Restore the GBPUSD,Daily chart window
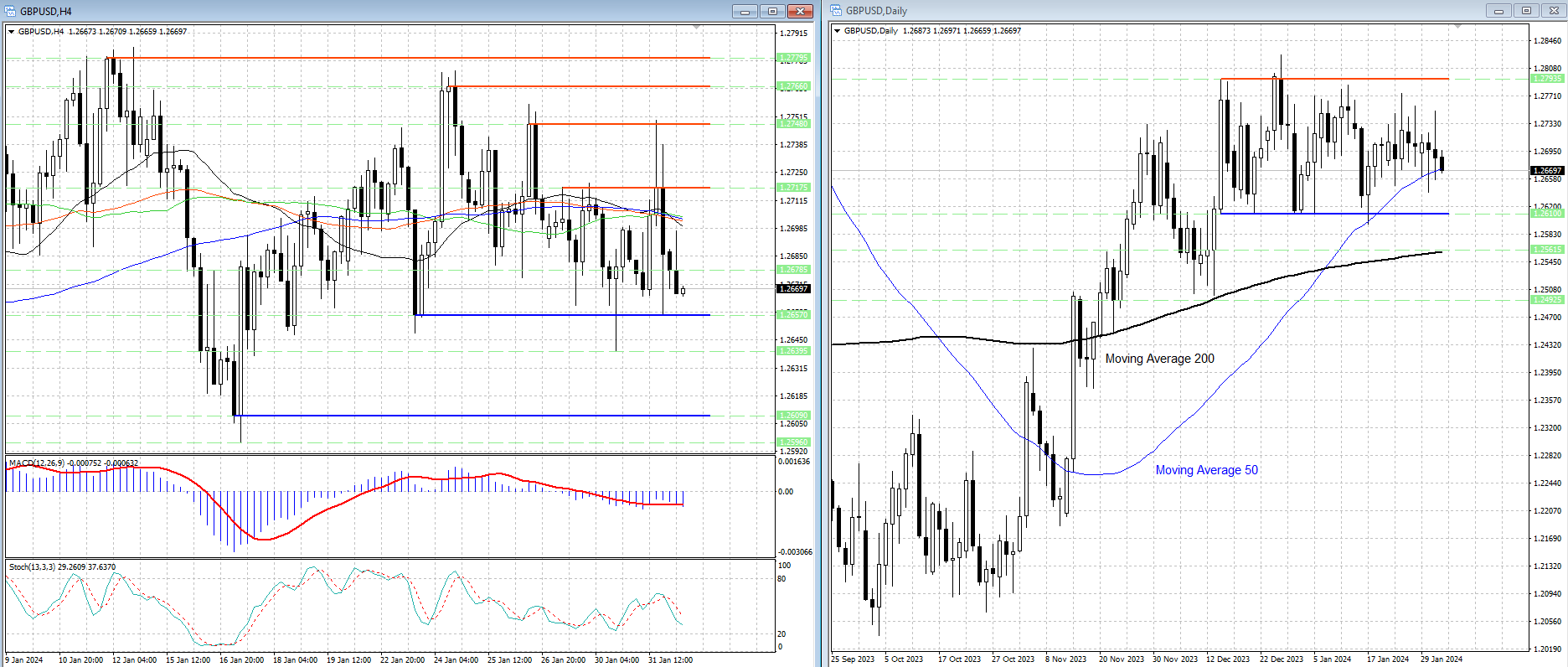The image size is (1568, 667). tap(1526, 11)
